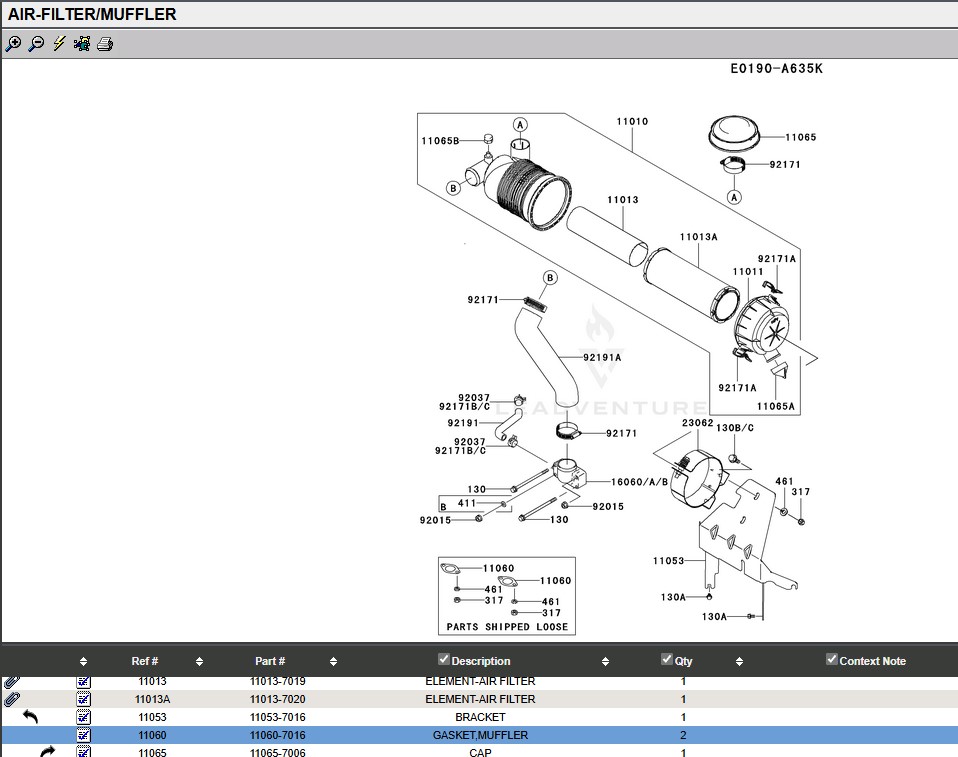The width and height of the screenshot is (958, 757).
Task: Click the sort arrows right of Description
Action: [x=605, y=662]
